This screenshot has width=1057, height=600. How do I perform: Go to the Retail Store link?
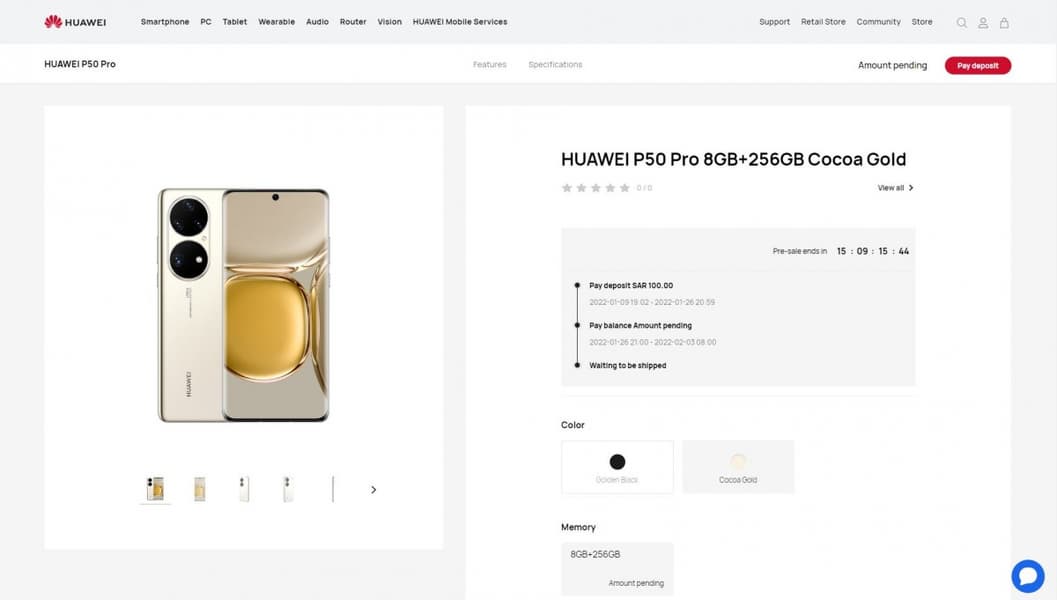[x=823, y=22]
